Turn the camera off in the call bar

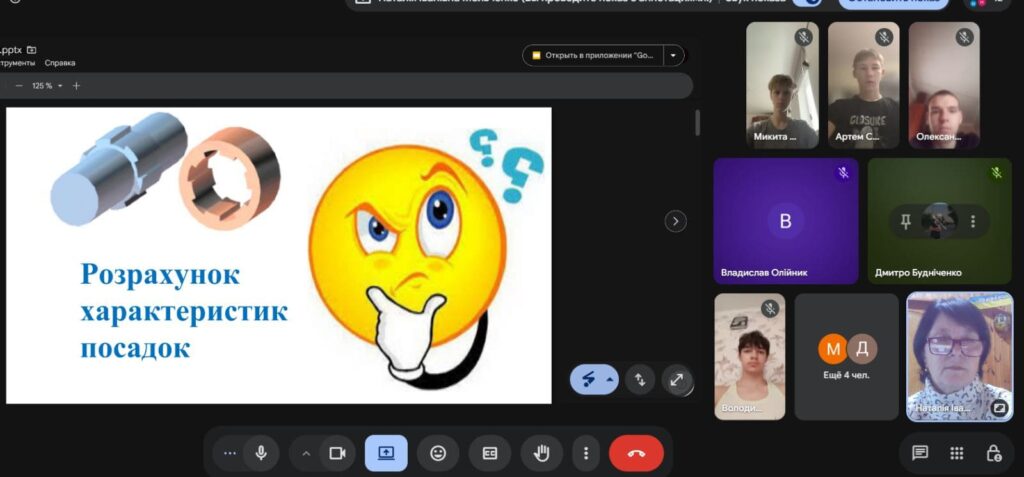pos(337,453)
